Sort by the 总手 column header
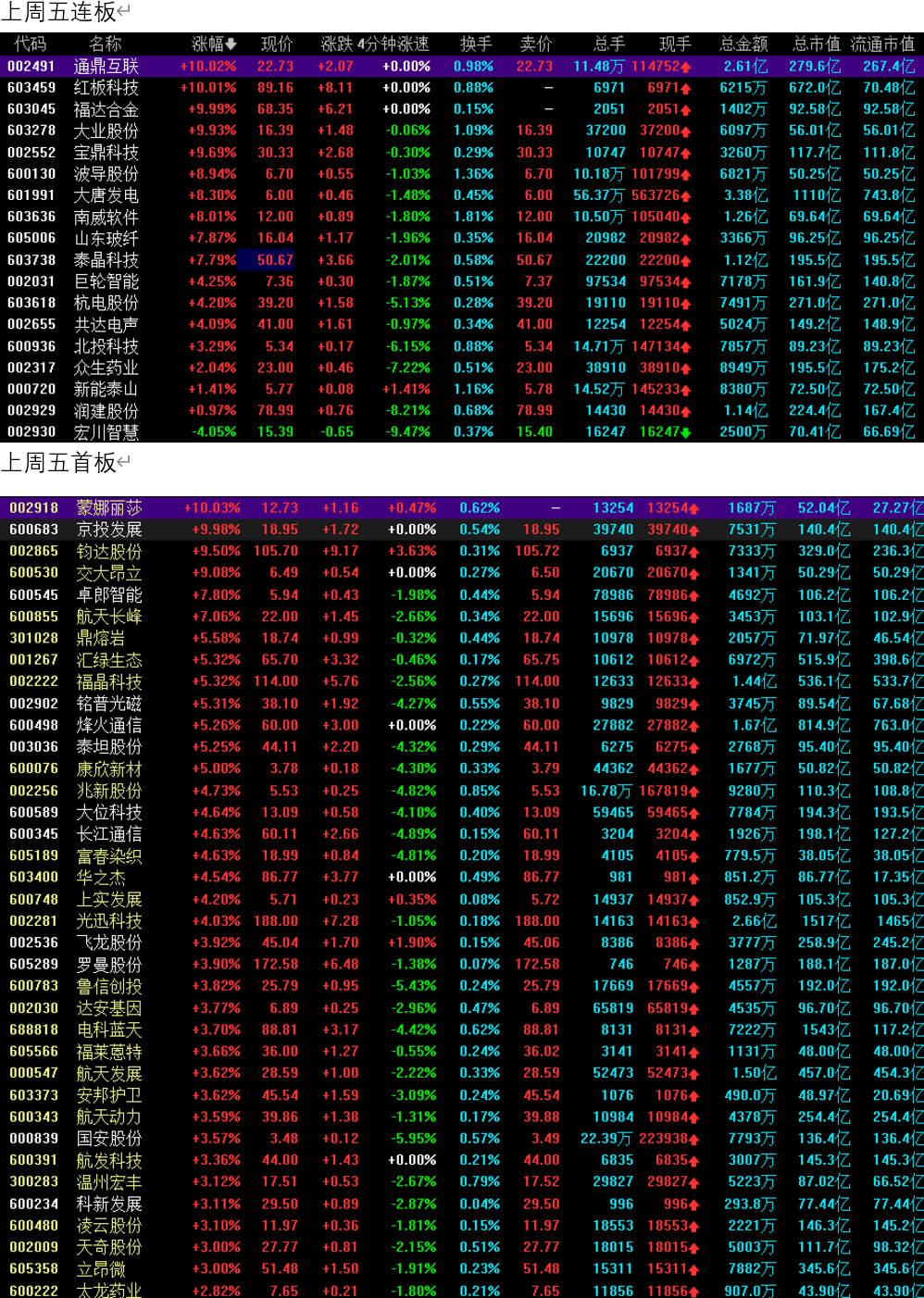The width and height of the screenshot is (924, 1298). [x=608, y=44]
